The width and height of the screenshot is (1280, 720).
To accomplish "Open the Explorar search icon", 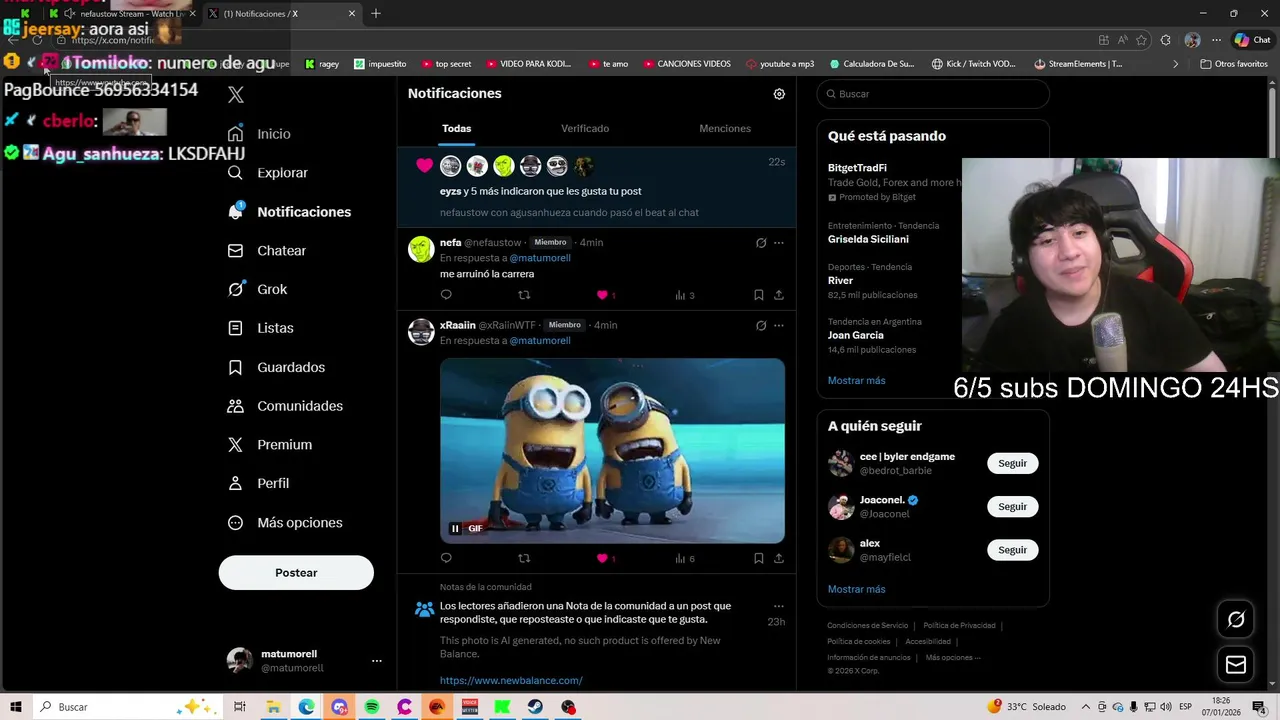I will pyautogui.click(x=235, y=173).
